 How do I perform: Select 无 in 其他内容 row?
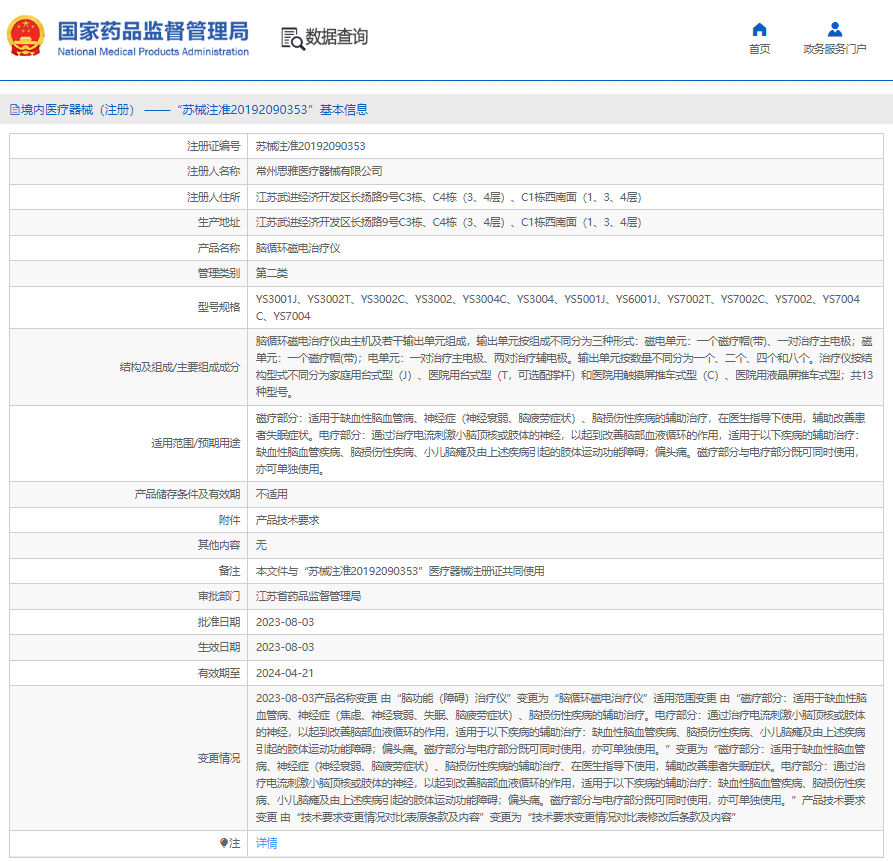261,545
